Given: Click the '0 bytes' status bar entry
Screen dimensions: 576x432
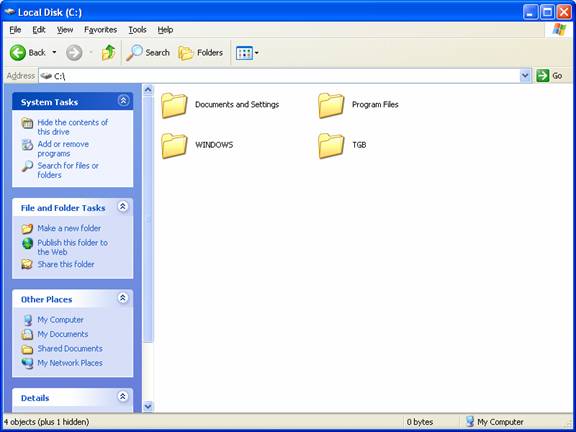Looking at the screenshot, I should click(420, 422).
